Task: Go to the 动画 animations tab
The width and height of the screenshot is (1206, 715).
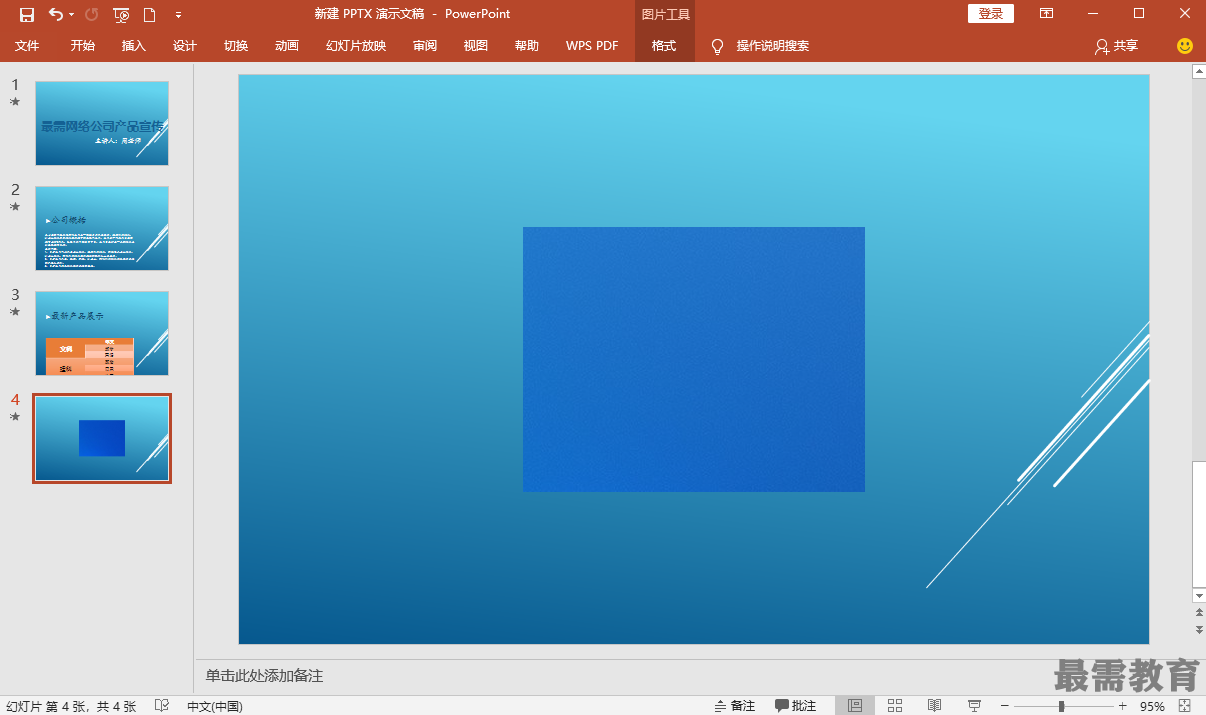Action: (287, 46)
